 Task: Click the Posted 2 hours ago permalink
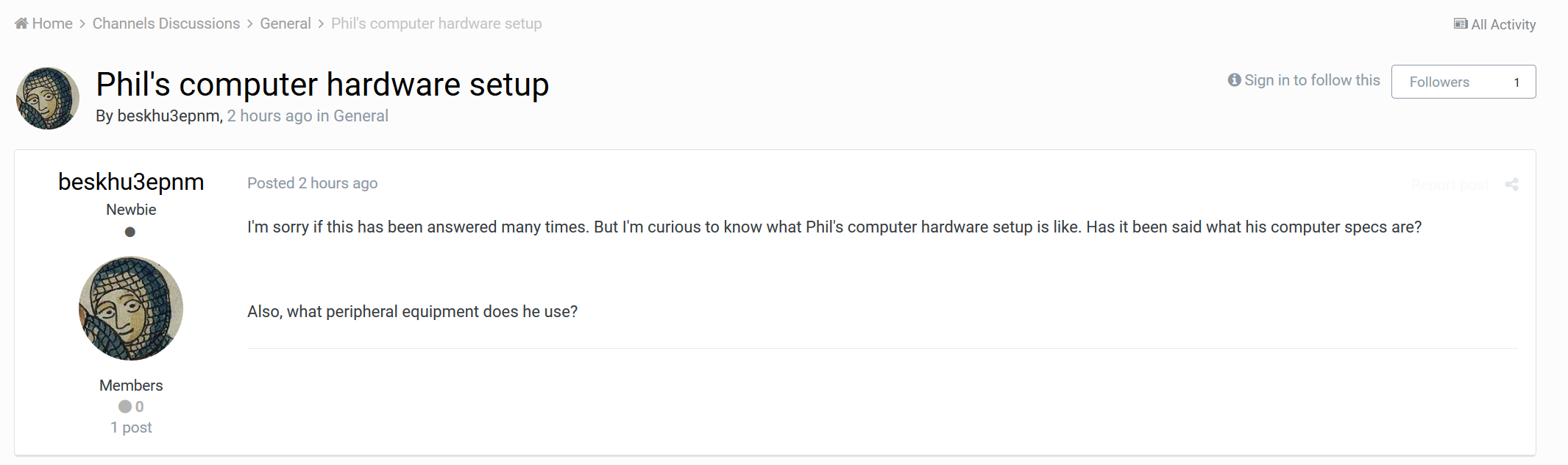click(x=313, y=183)
